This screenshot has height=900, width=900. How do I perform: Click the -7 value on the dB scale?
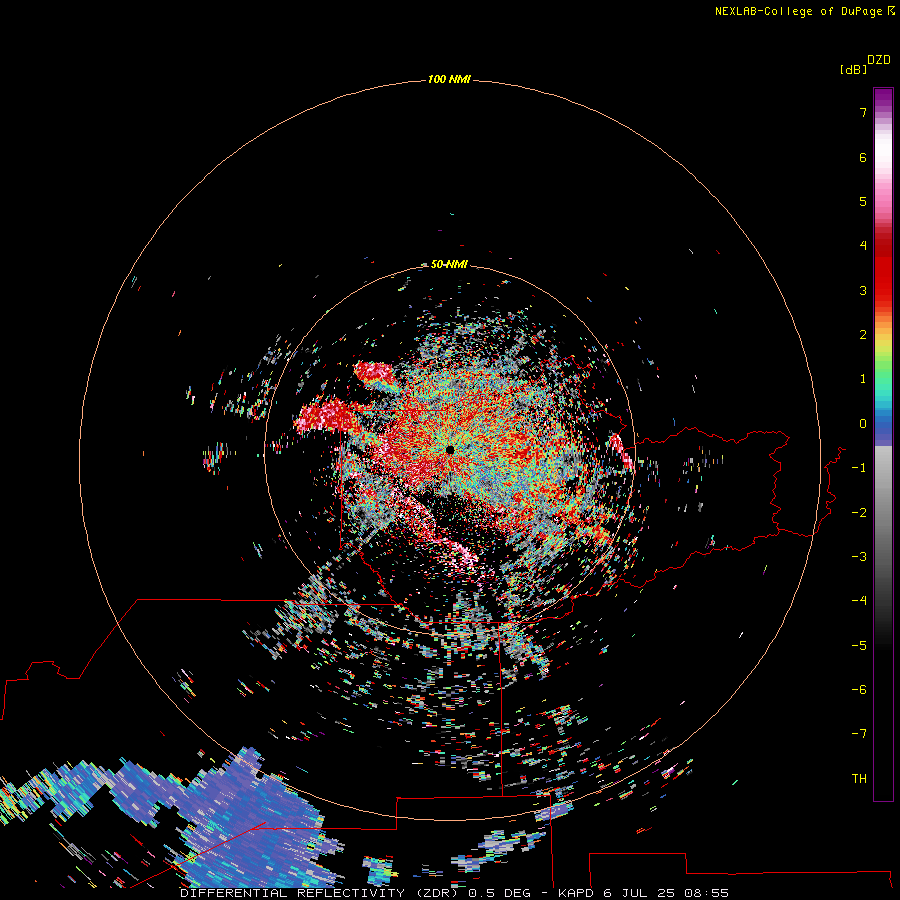click(x=859, y=734)
